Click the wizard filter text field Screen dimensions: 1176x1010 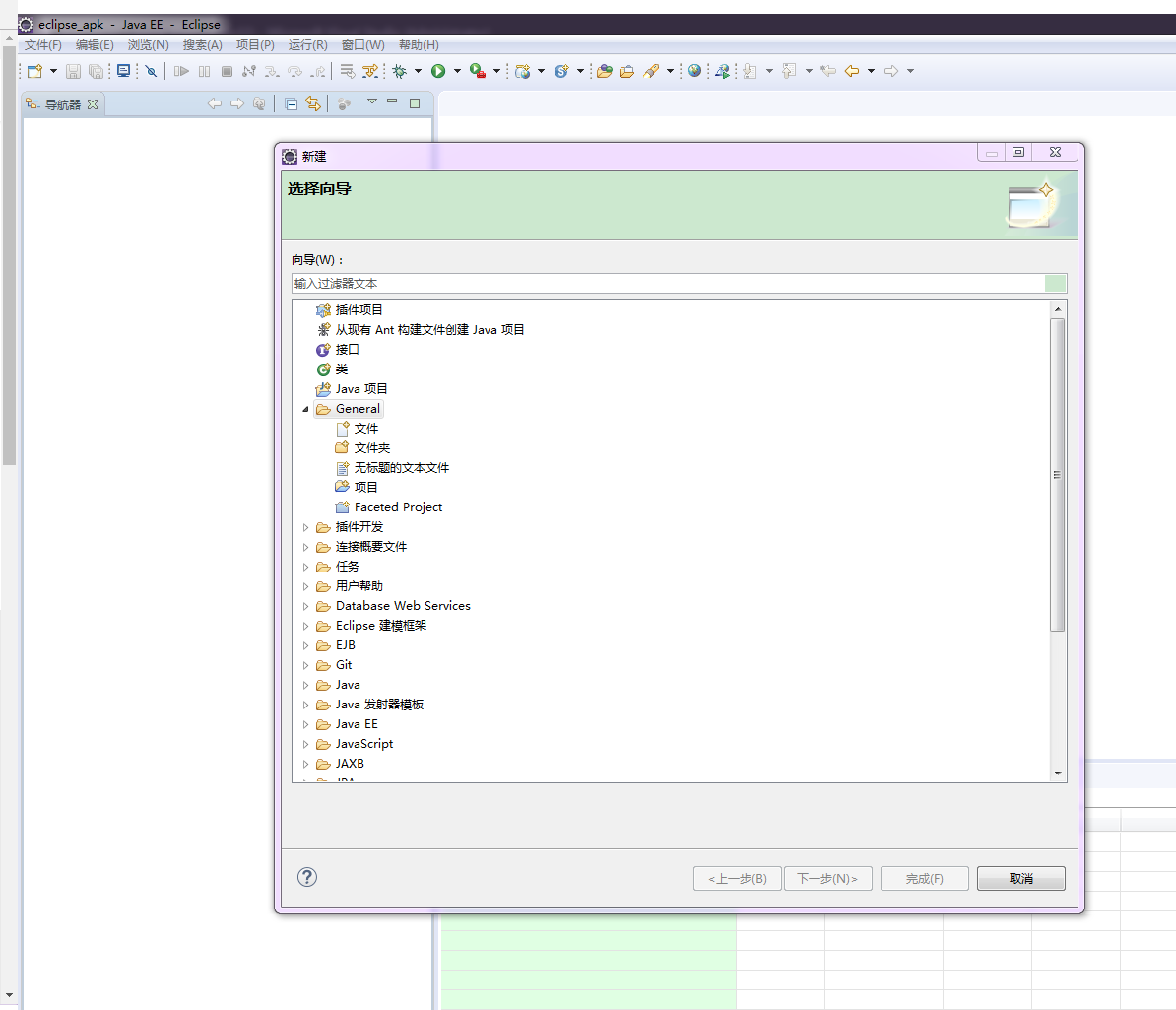[x=668, y=284]
